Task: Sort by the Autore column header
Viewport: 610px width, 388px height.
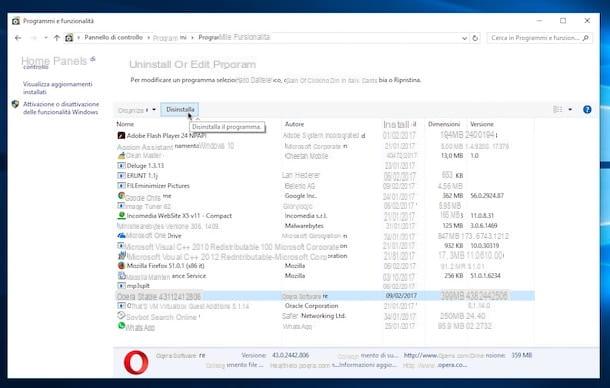Action: [294, 124]
